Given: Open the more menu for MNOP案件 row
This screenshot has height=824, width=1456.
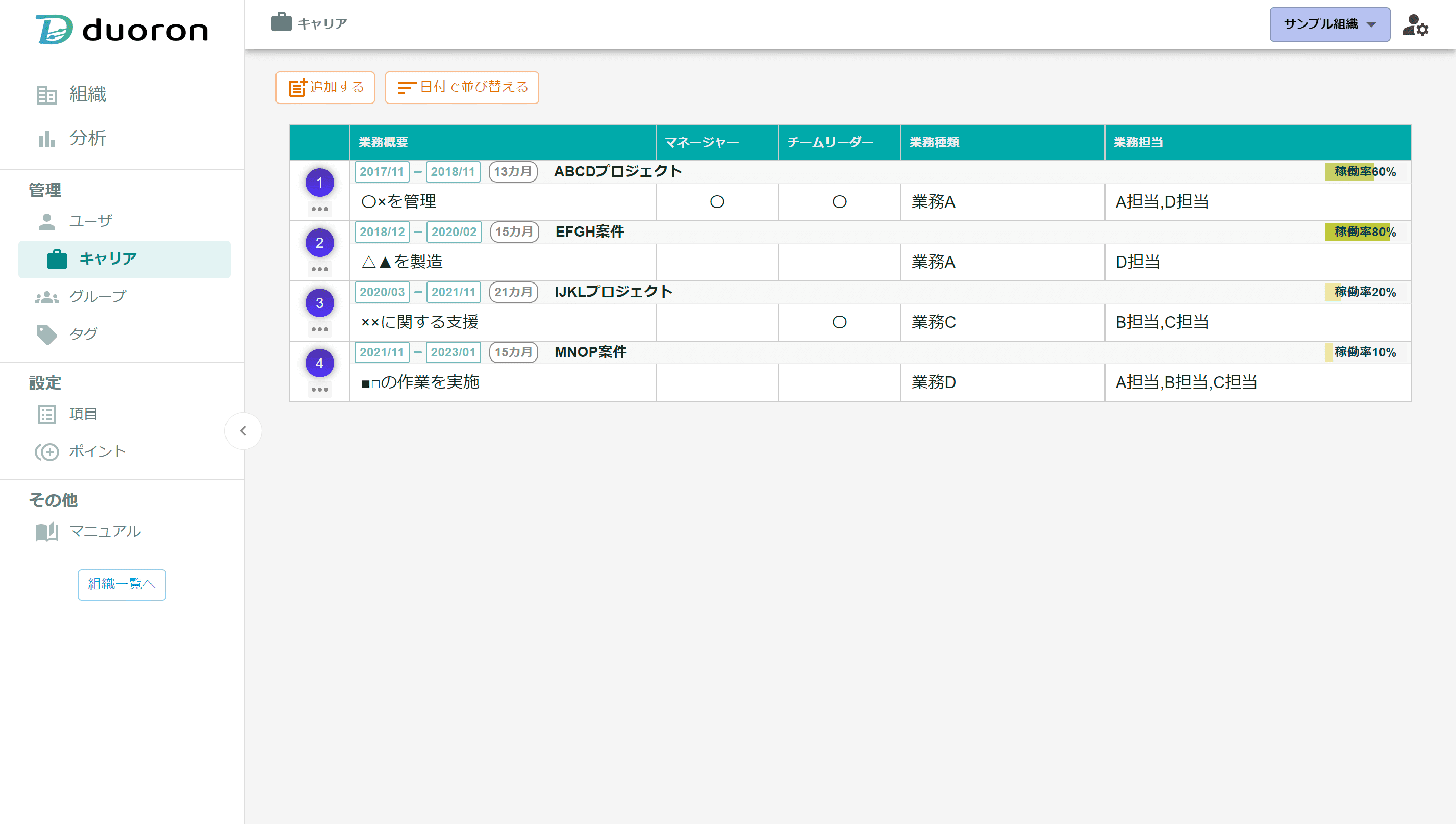Looking at the screenshot, I should point(320,390).
